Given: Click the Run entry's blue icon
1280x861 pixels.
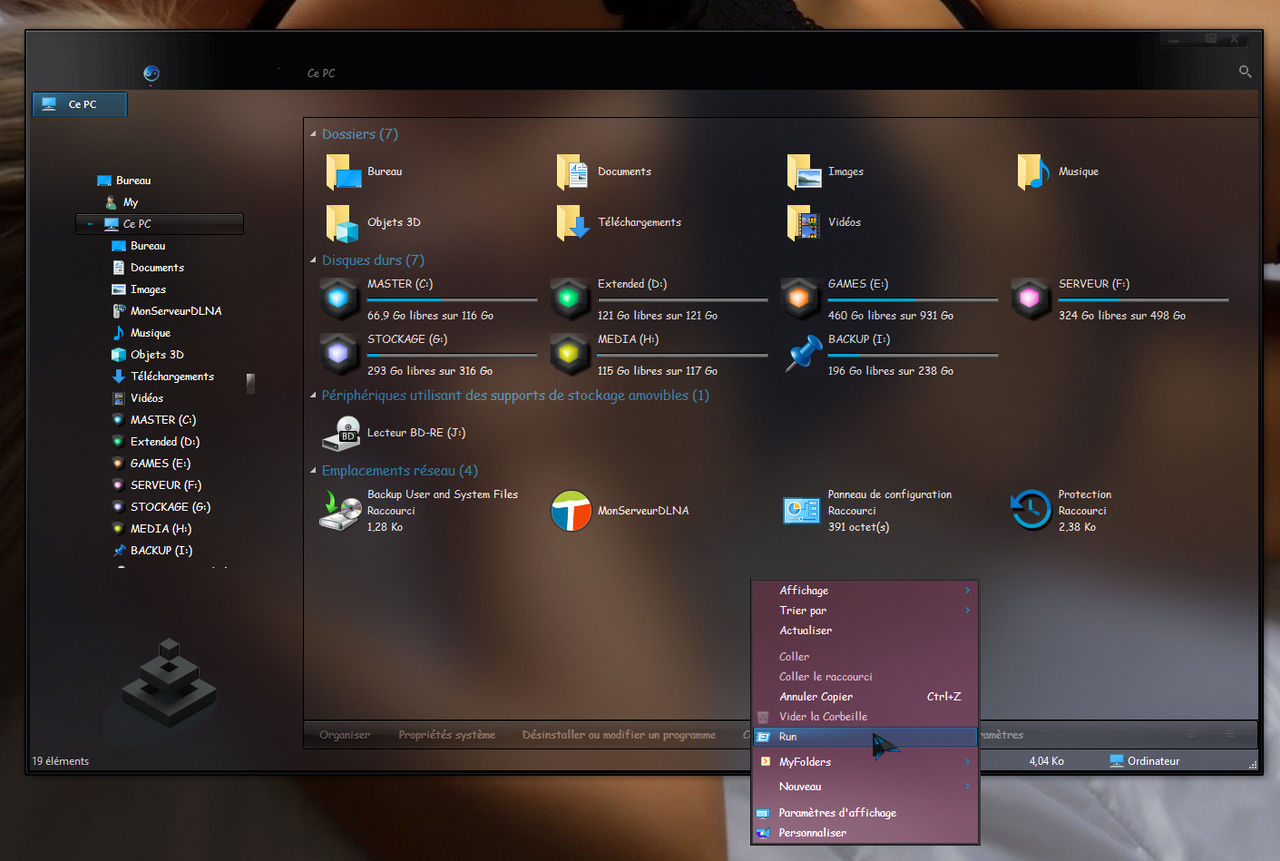Looking at the screenshot, I should click(763, 737).
